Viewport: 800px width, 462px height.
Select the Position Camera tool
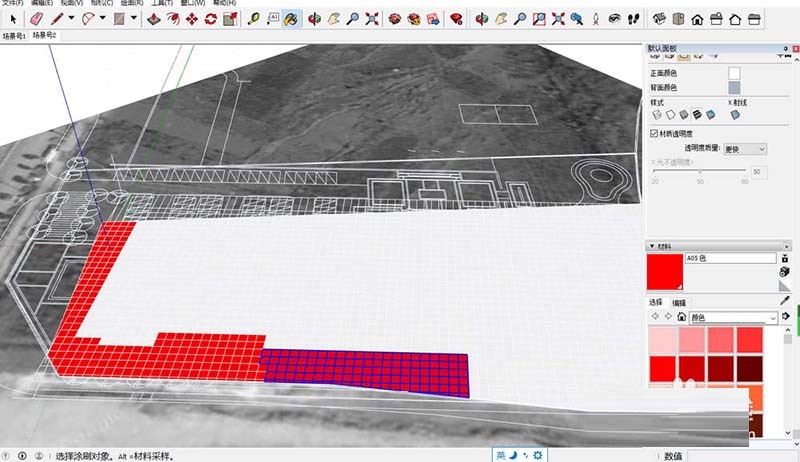pos(595,19)
